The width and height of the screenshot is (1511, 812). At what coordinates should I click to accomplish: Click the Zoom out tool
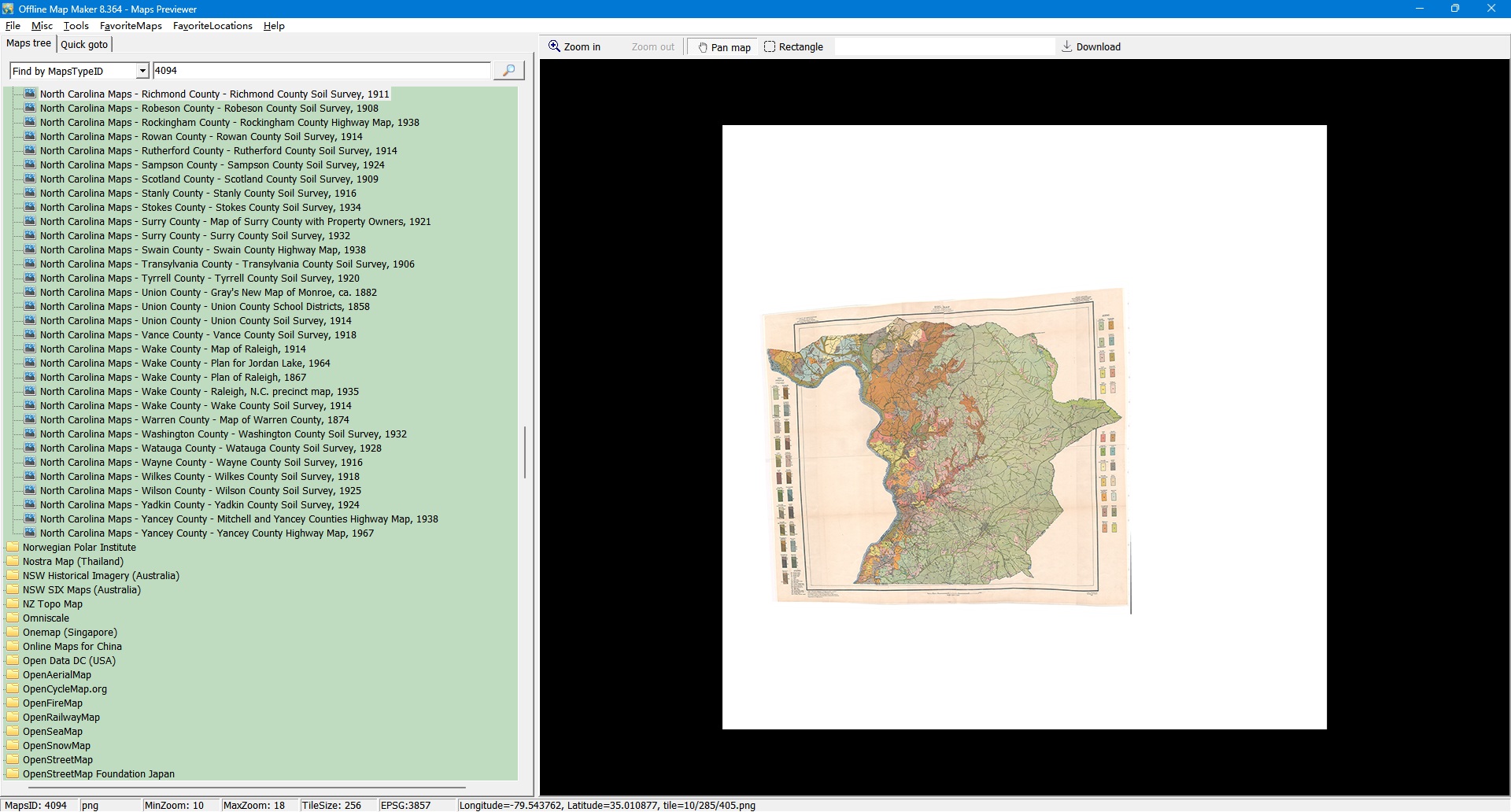tap(652, 47)
